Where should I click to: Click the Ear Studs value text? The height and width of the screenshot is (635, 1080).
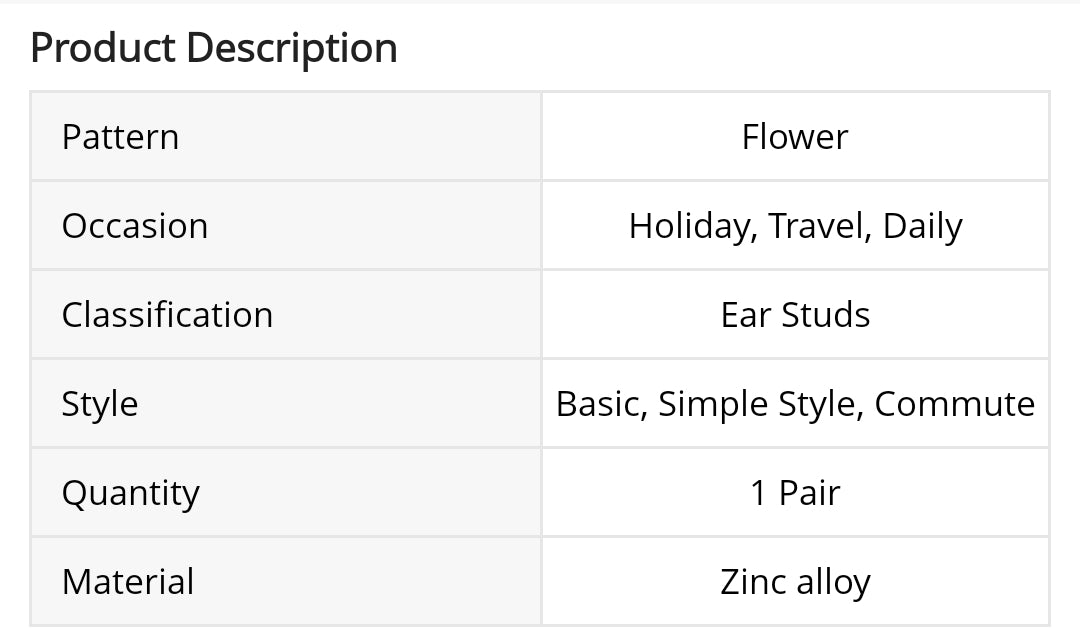795,315
